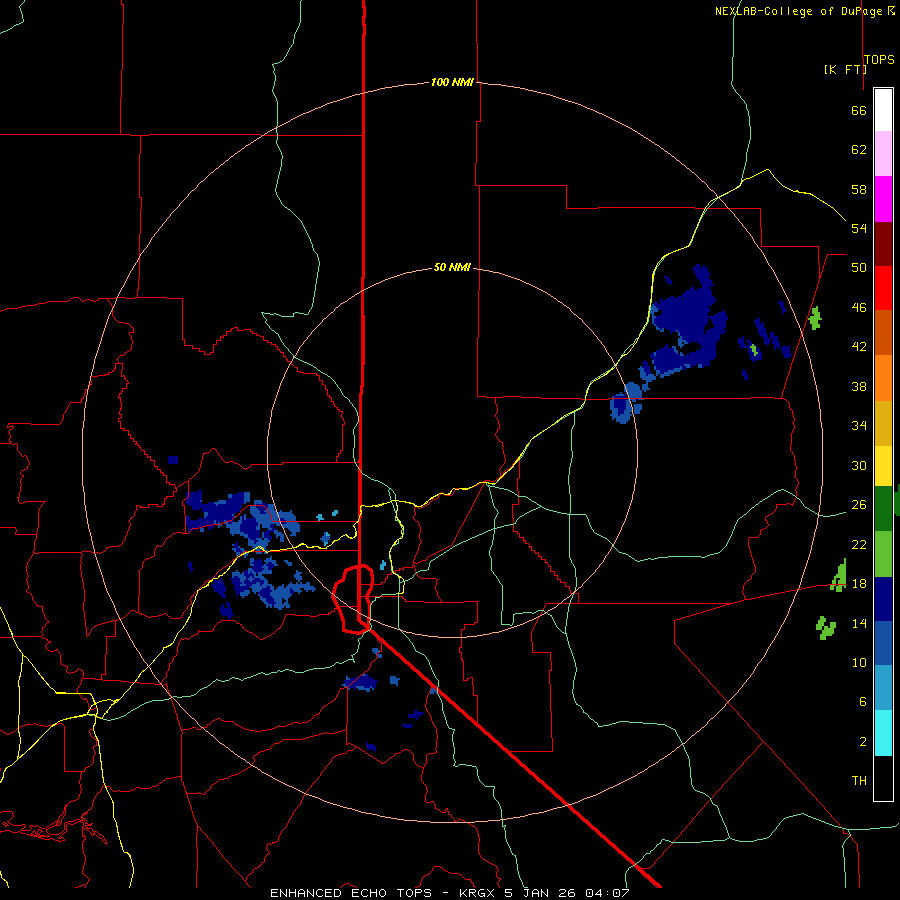Click the small navy echo south of radar site
900x900 pixels.
pos(360,682)
